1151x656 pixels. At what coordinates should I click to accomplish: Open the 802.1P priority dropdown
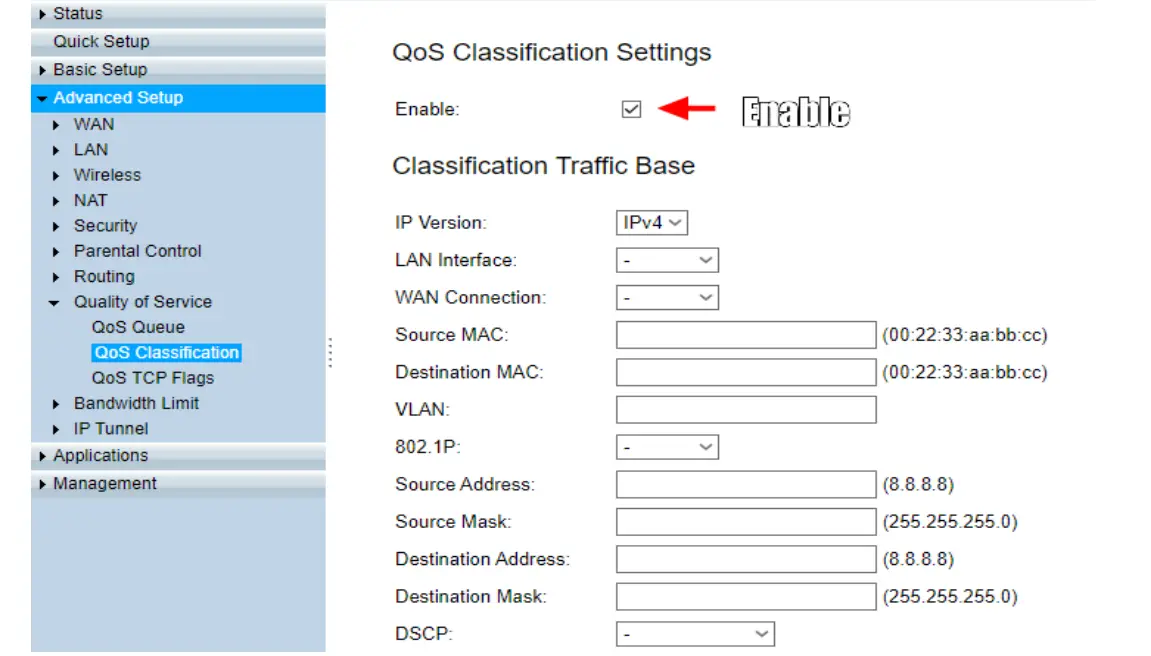(668, 446)
